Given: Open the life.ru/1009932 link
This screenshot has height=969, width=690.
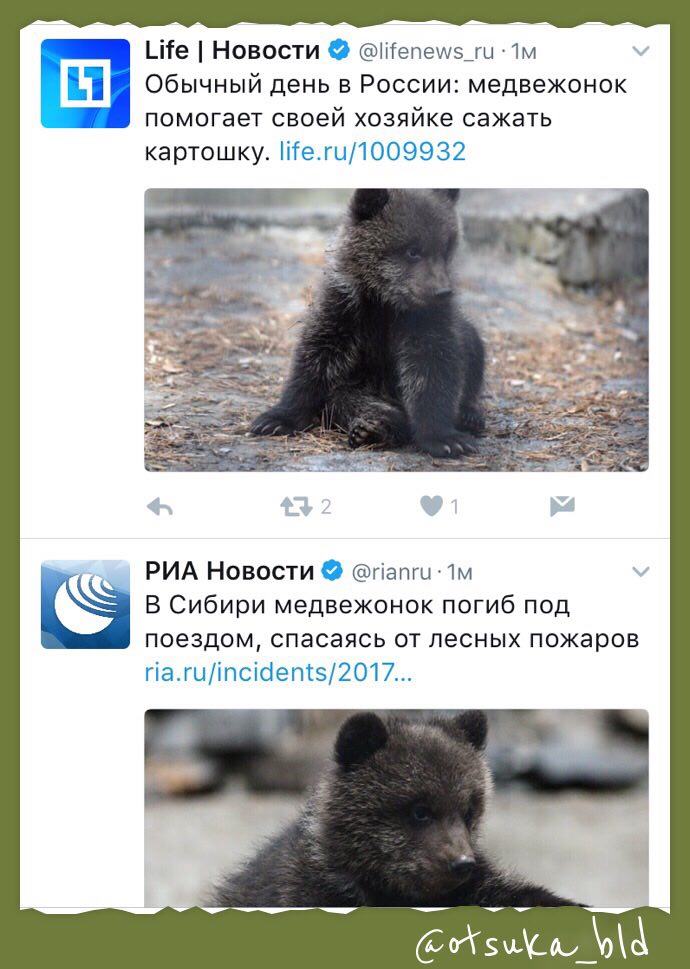Looking at the screenshot, I should tap(372, 151).
